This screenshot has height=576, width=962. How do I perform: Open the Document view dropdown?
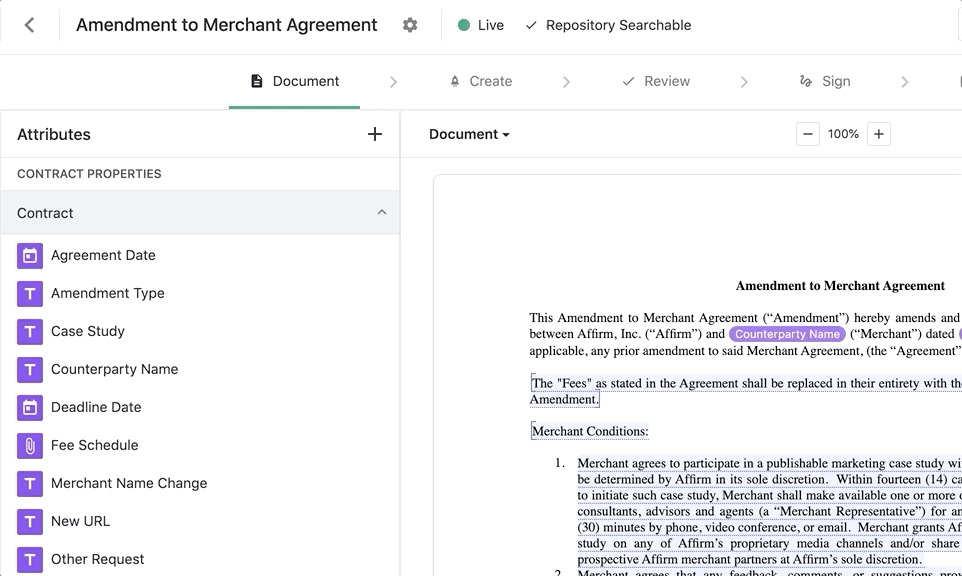coord(469,134)
